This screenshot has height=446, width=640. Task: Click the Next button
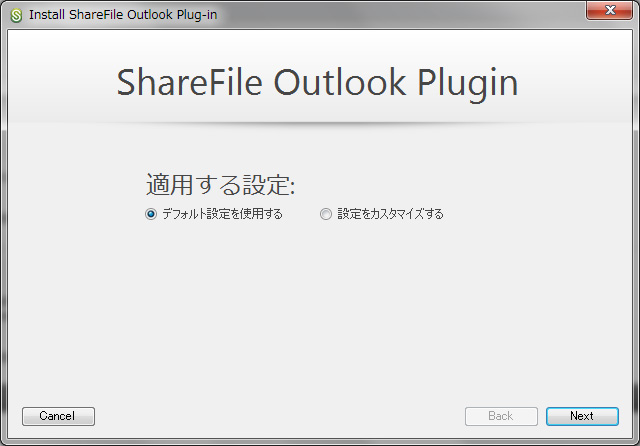click(582, 416)
